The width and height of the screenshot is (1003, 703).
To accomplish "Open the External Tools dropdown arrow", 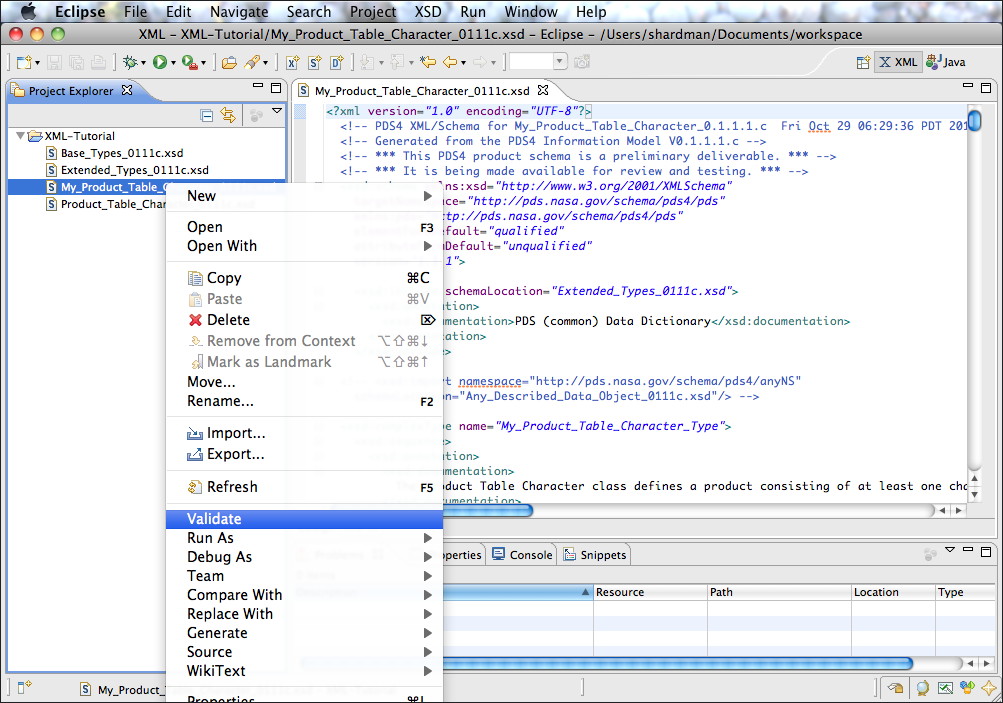I will pyautogui.click(x=203, y=63).
